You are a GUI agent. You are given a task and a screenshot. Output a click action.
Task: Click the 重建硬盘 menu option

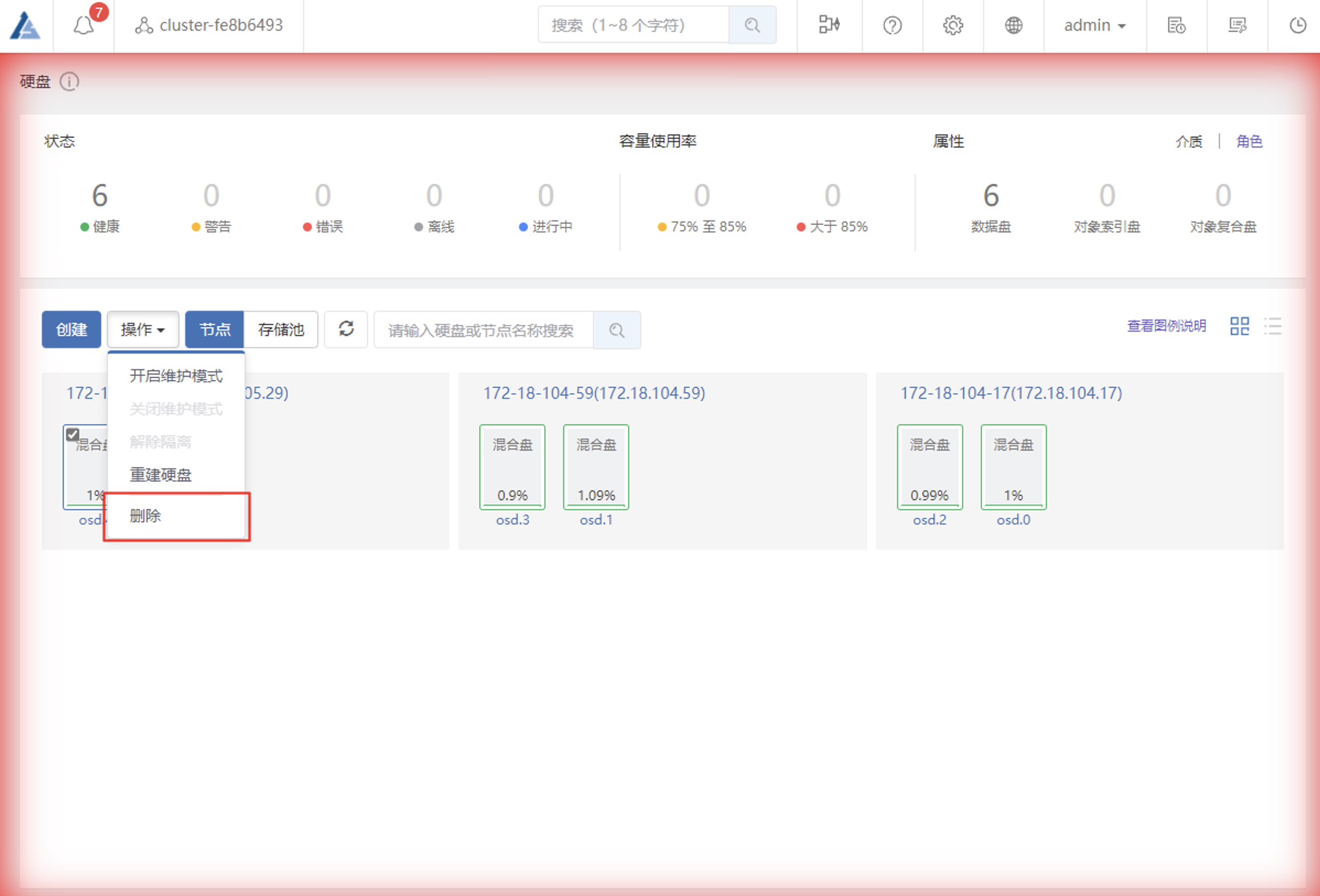coord(160,475)
